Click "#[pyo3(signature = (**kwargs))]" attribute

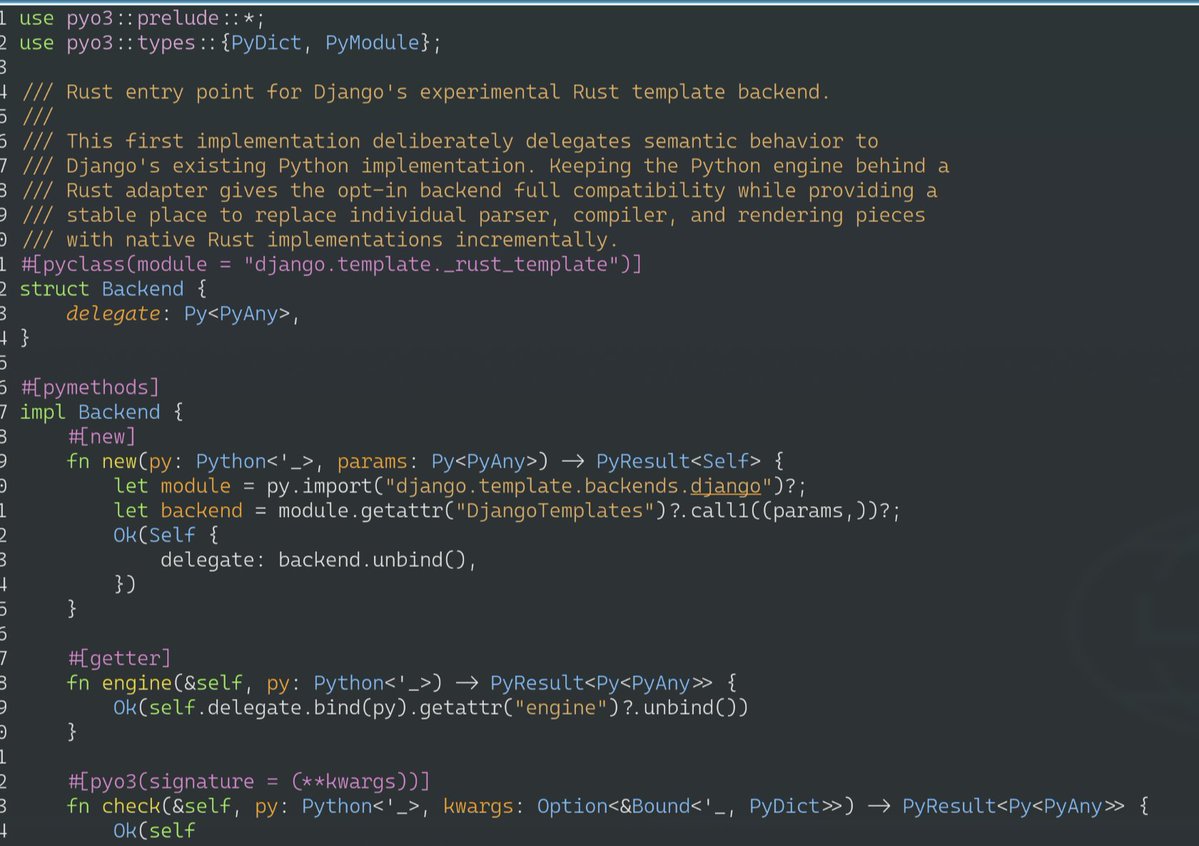249,781
